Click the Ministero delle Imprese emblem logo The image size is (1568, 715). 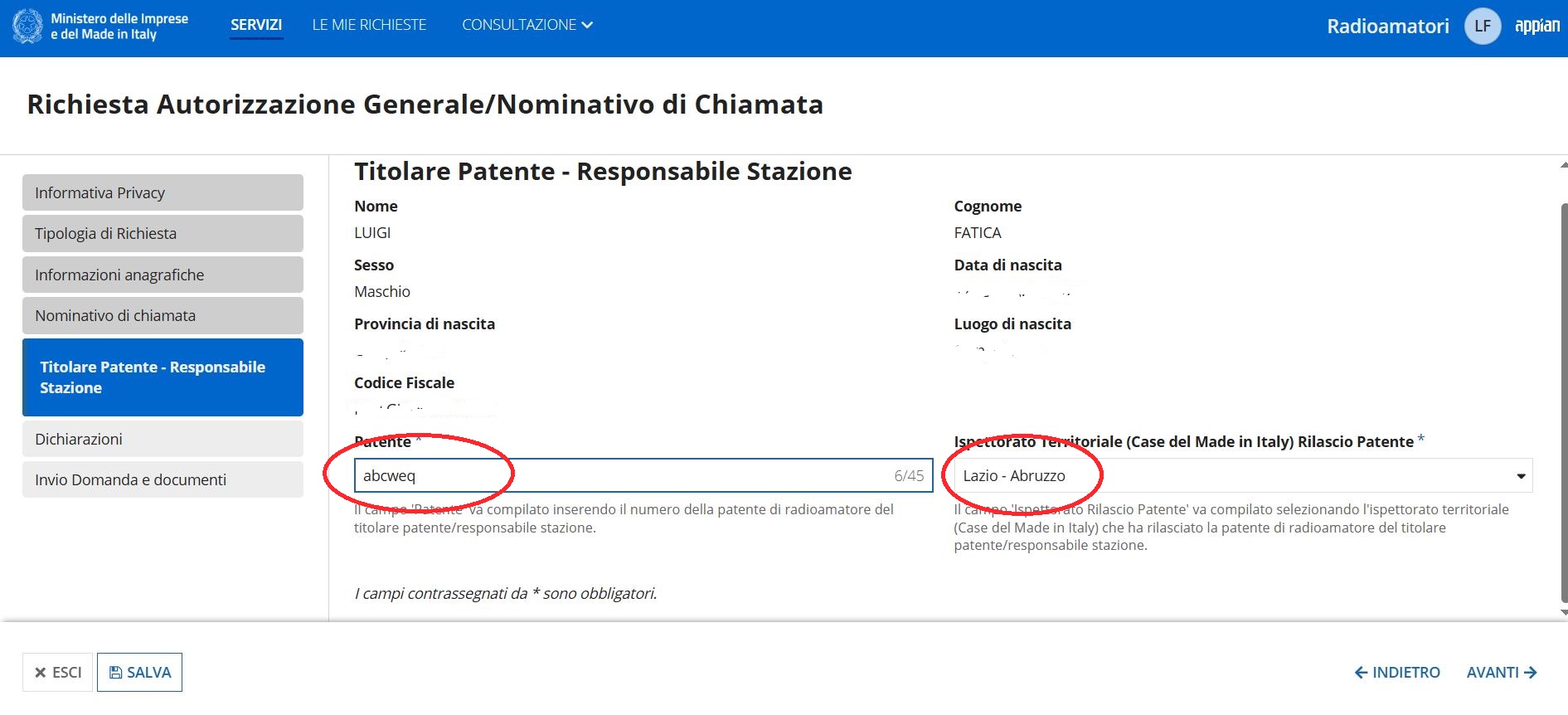pyautogui.click(x=27, y=26)
